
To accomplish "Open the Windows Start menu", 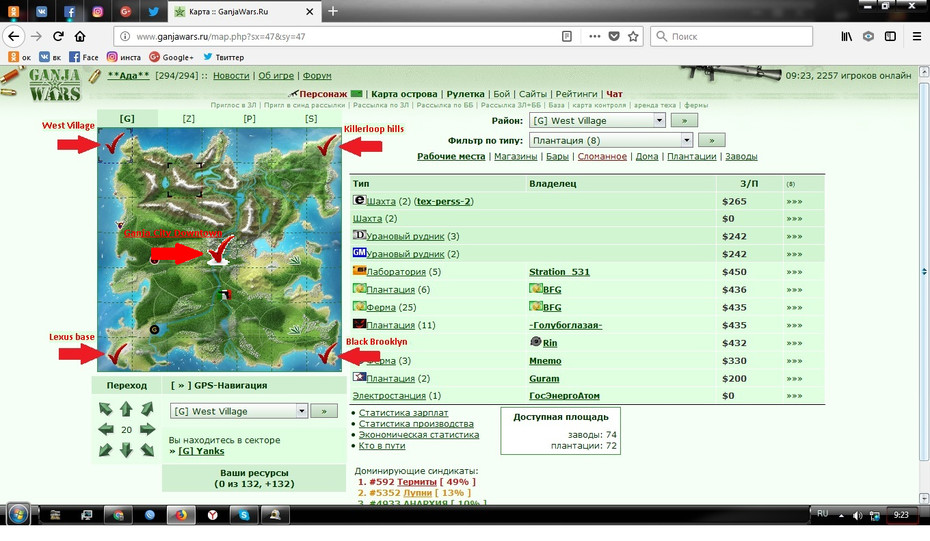I will coord(18,514).
